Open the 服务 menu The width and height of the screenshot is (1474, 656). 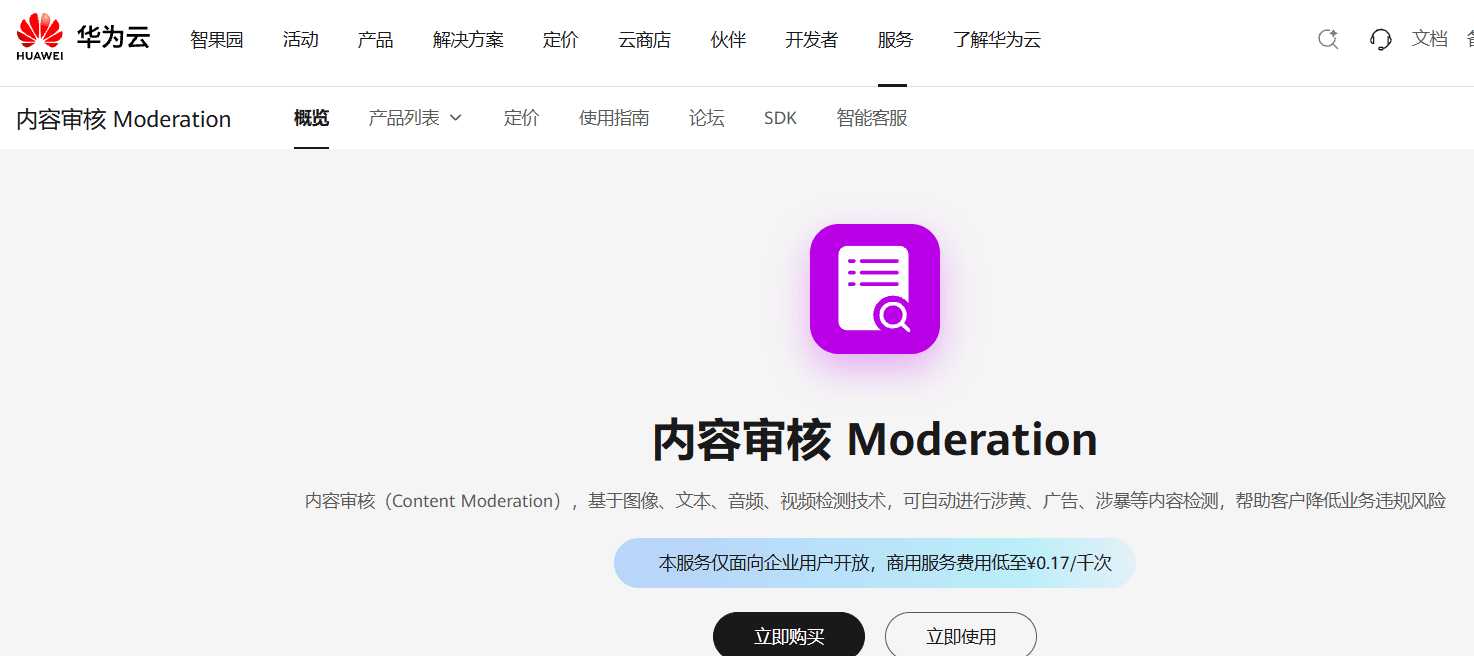[x=896, y=40]
